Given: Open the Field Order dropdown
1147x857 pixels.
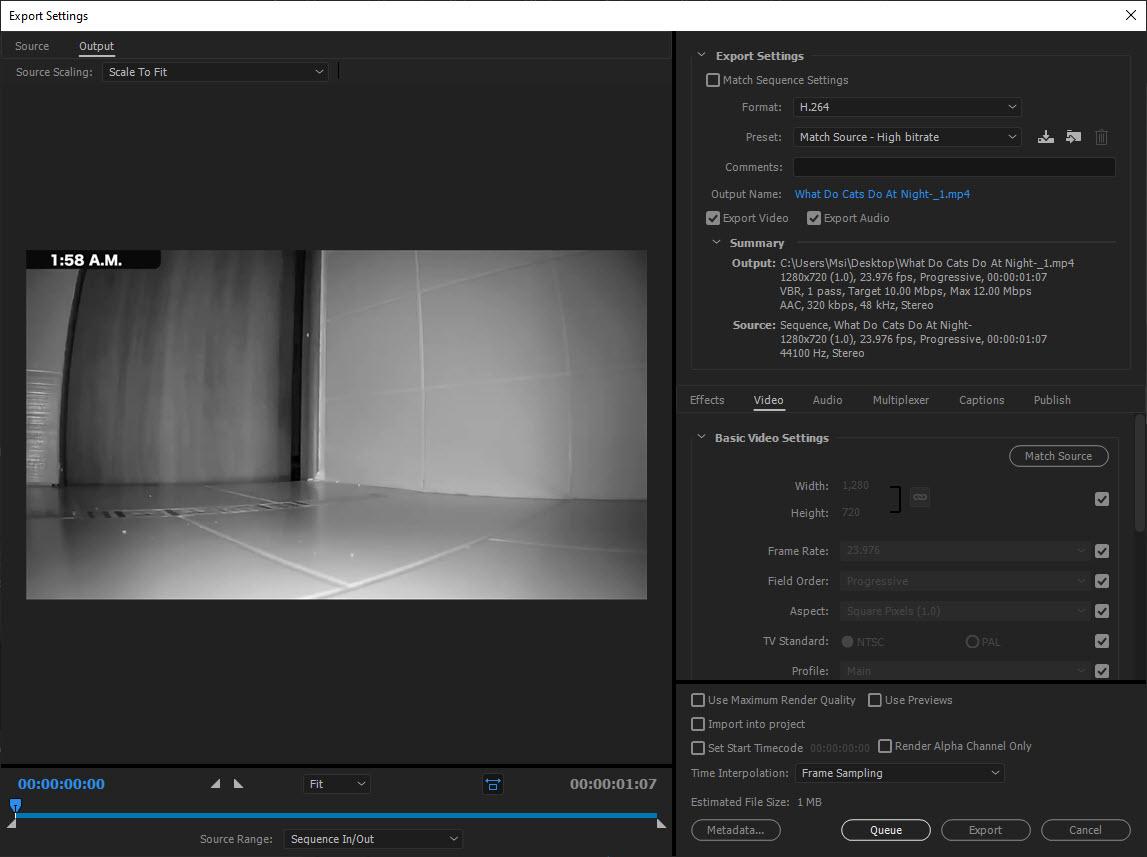Looking at the screenshot, I should (965, 581).
